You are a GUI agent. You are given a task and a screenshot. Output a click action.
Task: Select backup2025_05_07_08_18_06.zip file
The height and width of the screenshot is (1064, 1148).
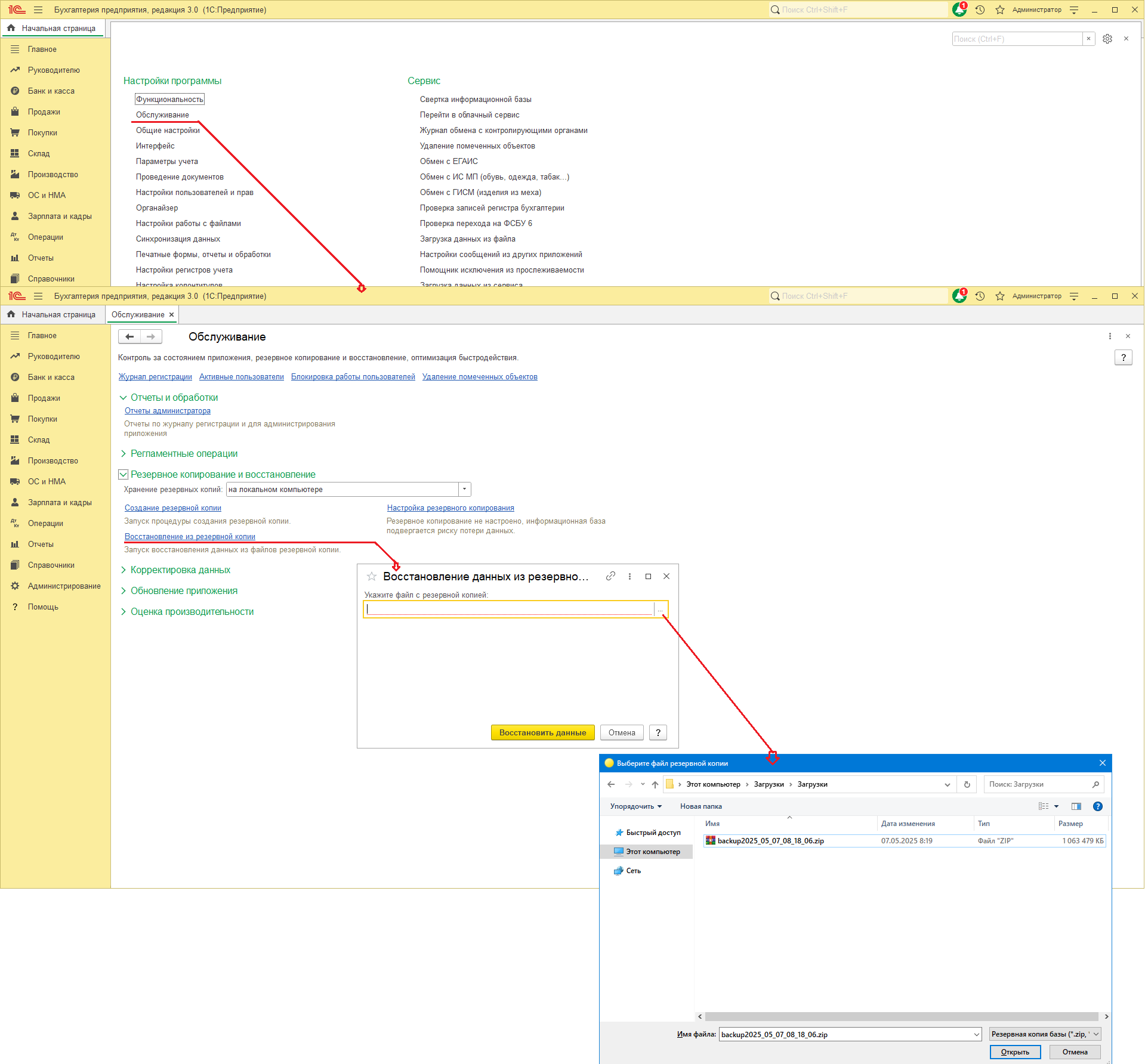(x=904, y=840)
